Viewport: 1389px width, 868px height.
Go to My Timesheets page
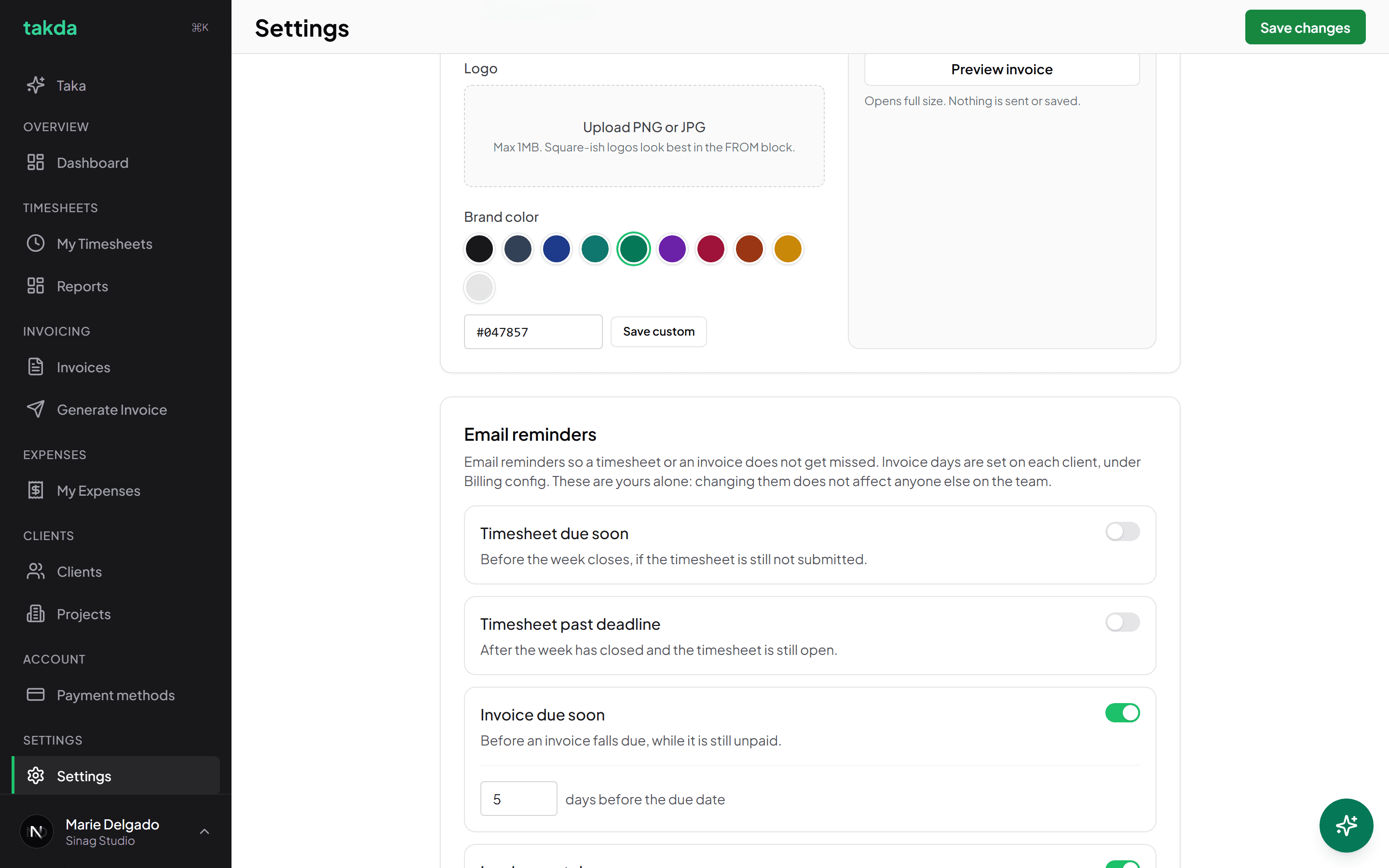click(116, 244)
